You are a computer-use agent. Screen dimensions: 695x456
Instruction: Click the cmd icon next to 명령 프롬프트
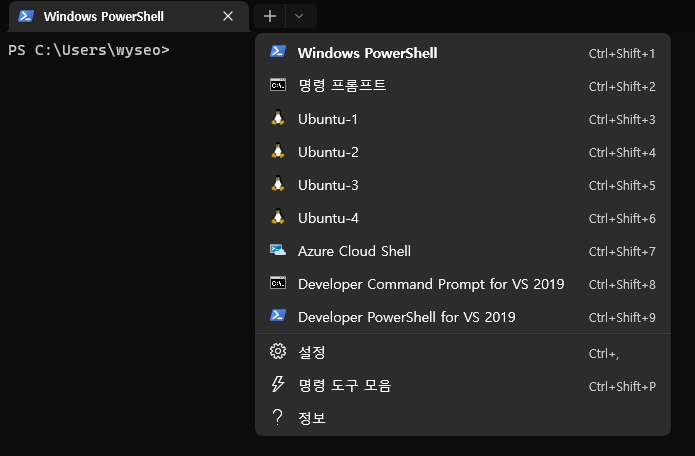278,85
